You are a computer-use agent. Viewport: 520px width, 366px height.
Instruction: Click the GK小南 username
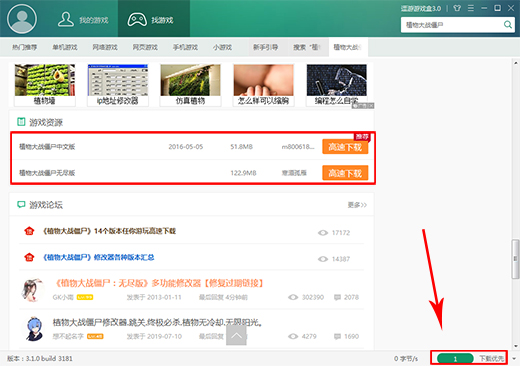63,297
